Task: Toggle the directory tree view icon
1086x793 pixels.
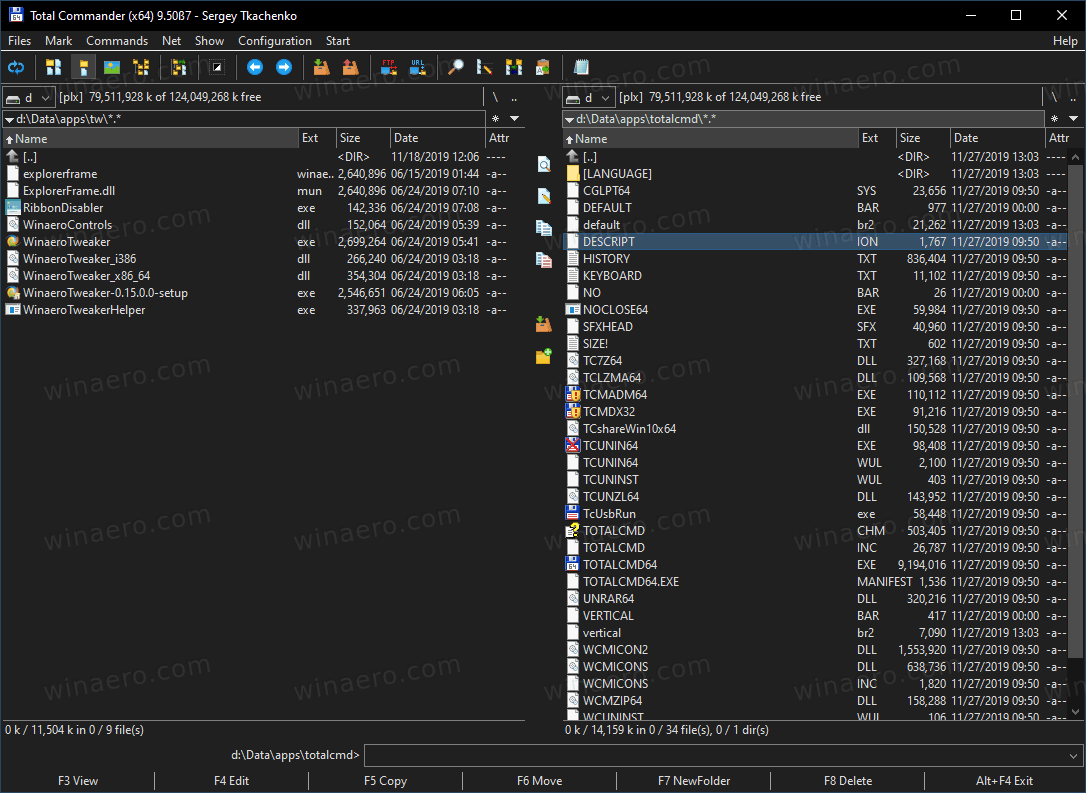Action: pos(141,67)
